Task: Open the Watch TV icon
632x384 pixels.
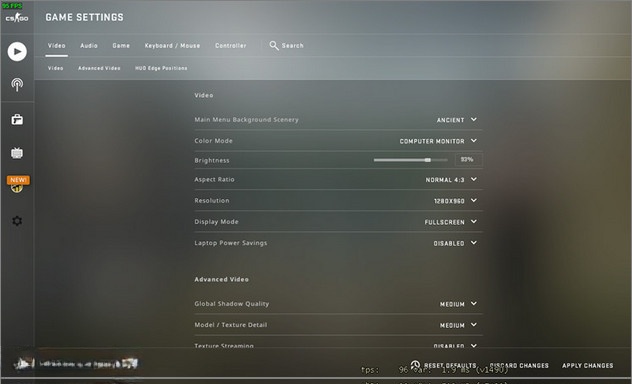Action: point(17,153)
